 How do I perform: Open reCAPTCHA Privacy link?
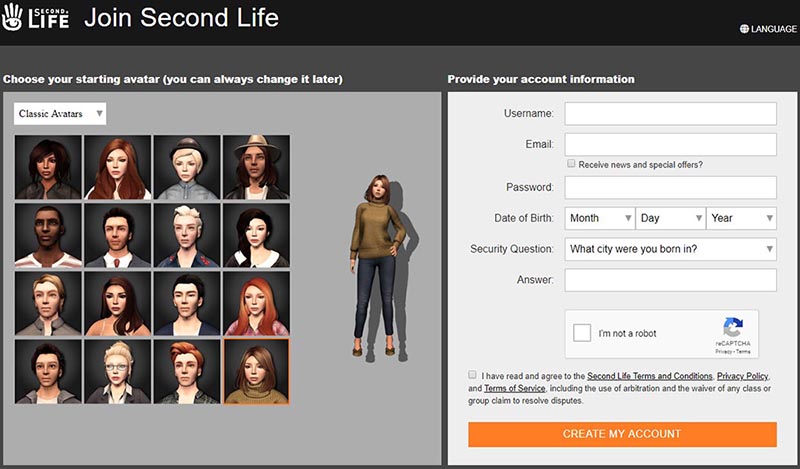click(x=723, y=352)
